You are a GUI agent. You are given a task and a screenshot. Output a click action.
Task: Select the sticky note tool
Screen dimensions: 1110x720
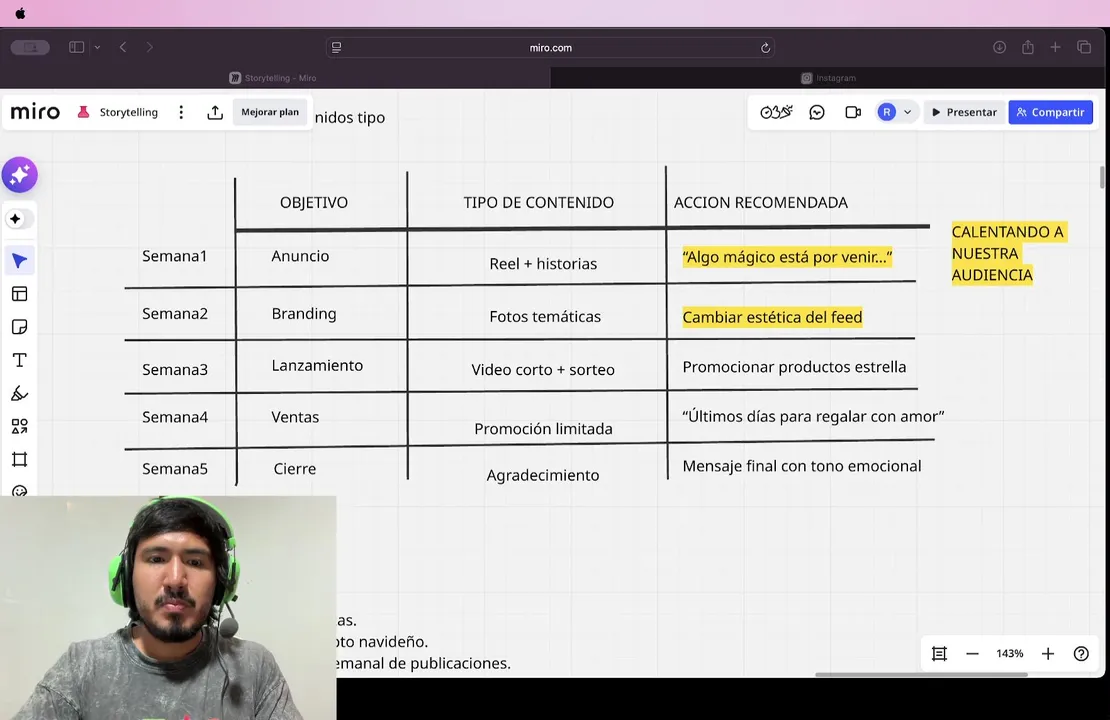[x=19, y=327]
